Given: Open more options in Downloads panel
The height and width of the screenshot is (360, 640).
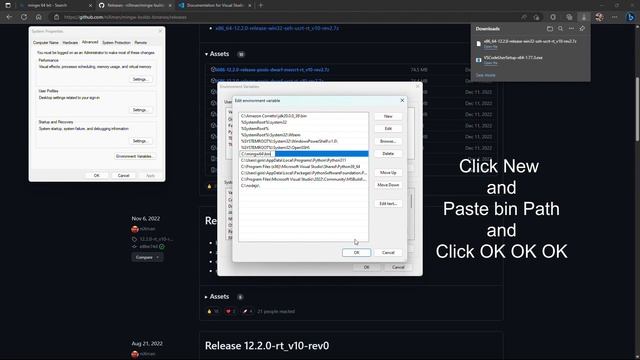Looking at the screenshot, I should pos(571,29).
